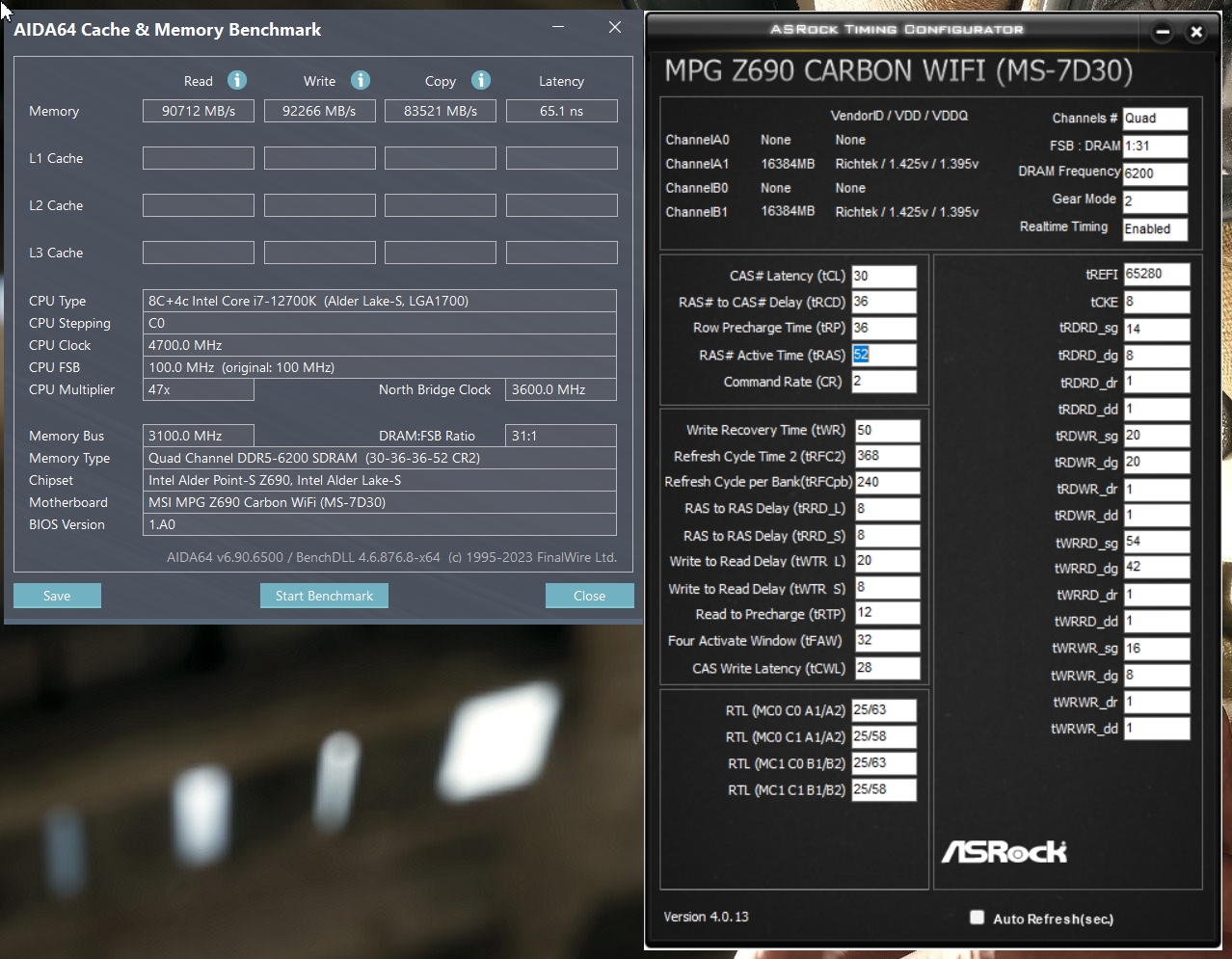Click the tRDWR_sg field showing 20
The image size is (1232, 959).
click(1157, 436)
